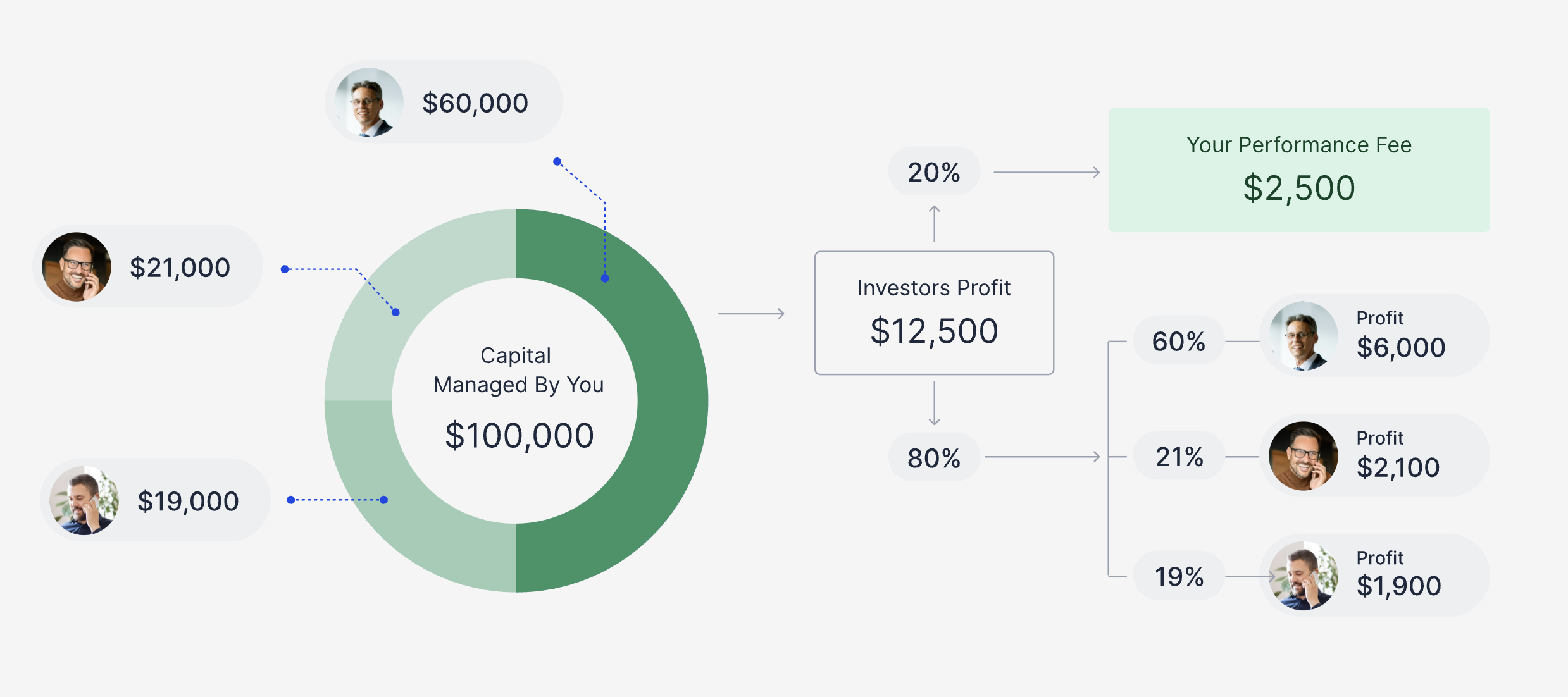The height and width of the screenshot is (697, 1568).
Task: Click the 19% share pill
Action: [x=1178, y=577]
